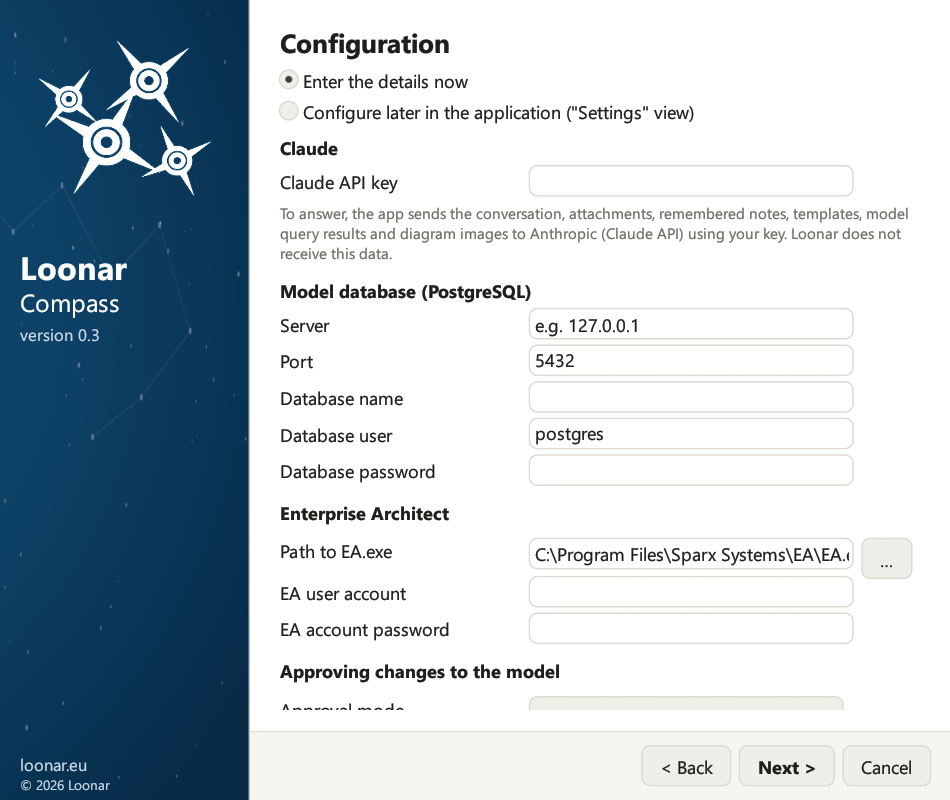Click the "Path to EA.exe" label
Viewport: 950px width, 800px height.
[x=336, y=552]
